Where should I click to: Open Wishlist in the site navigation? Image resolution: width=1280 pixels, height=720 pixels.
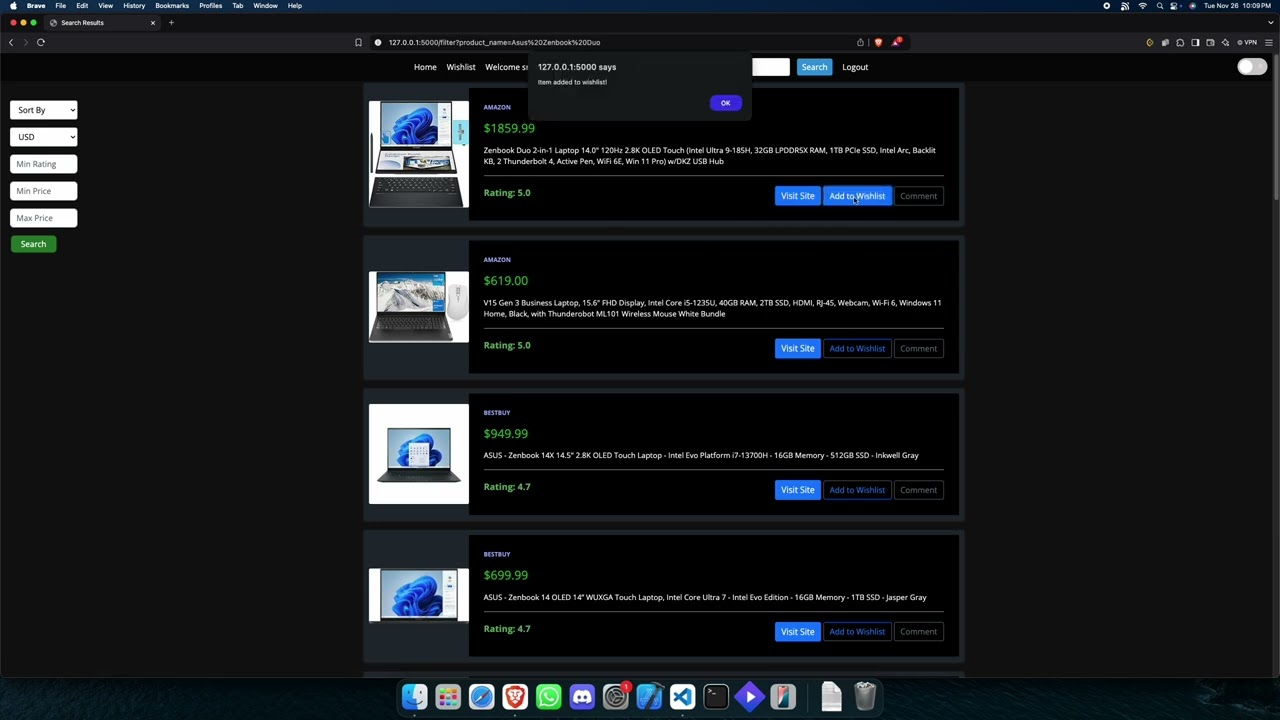pyautogui.click(x=461, y=67)
